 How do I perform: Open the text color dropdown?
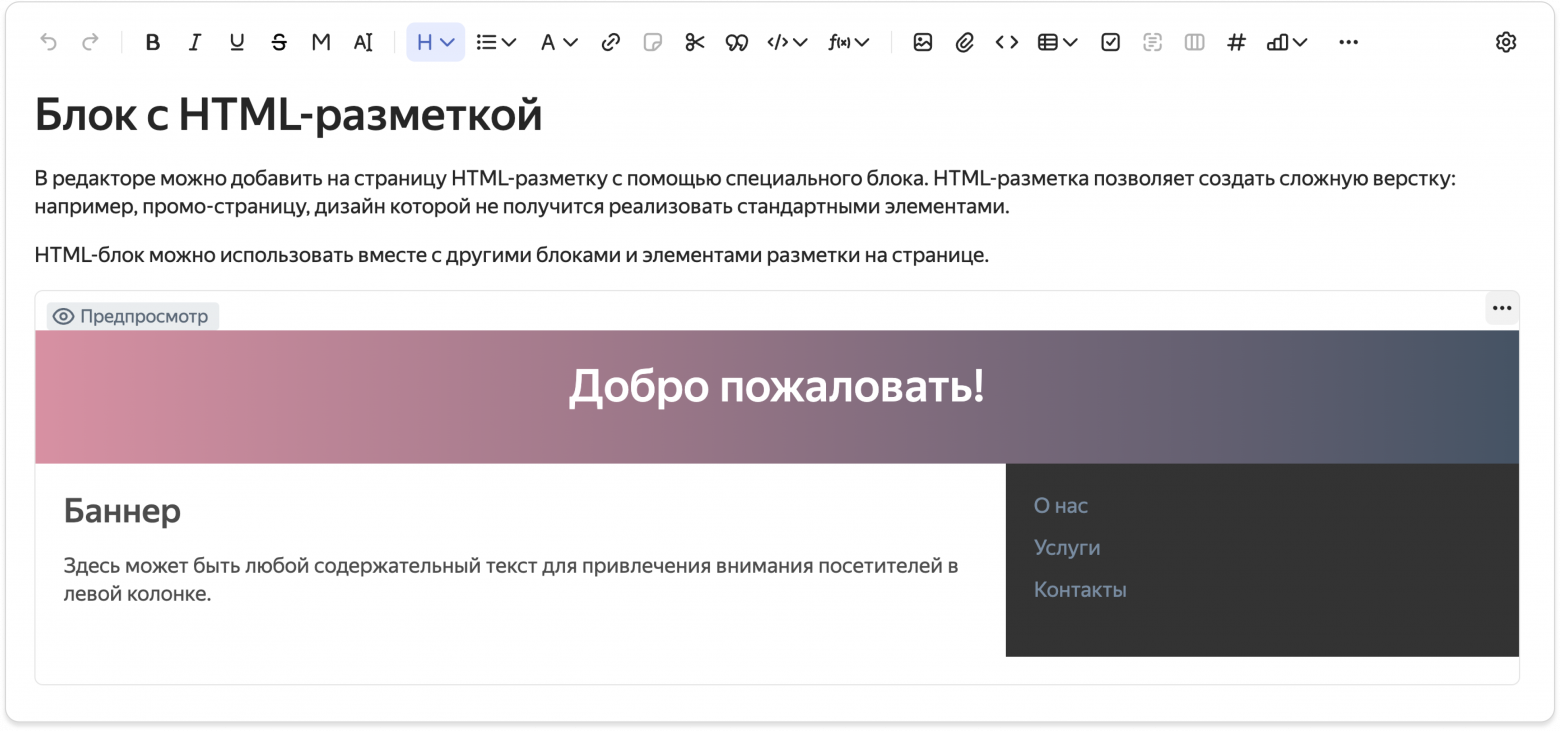558,42
